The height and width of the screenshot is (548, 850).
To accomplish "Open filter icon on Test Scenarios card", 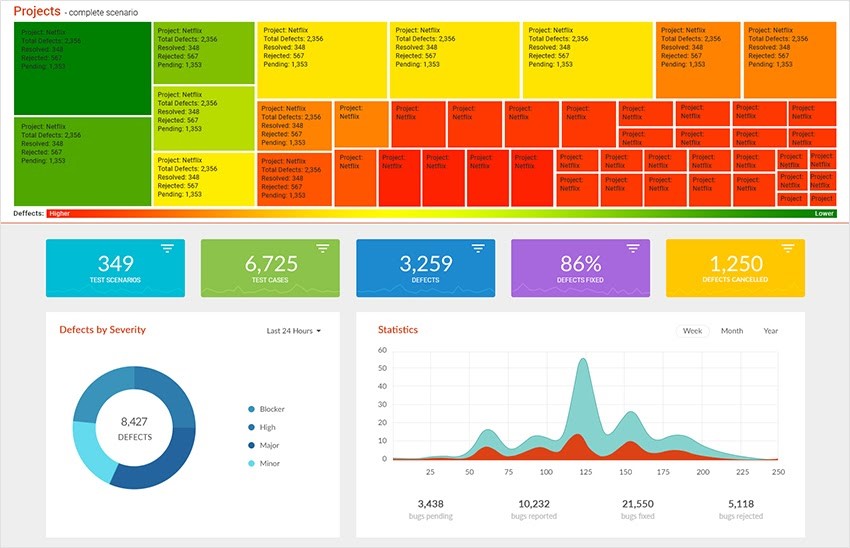I will point(167,248).
